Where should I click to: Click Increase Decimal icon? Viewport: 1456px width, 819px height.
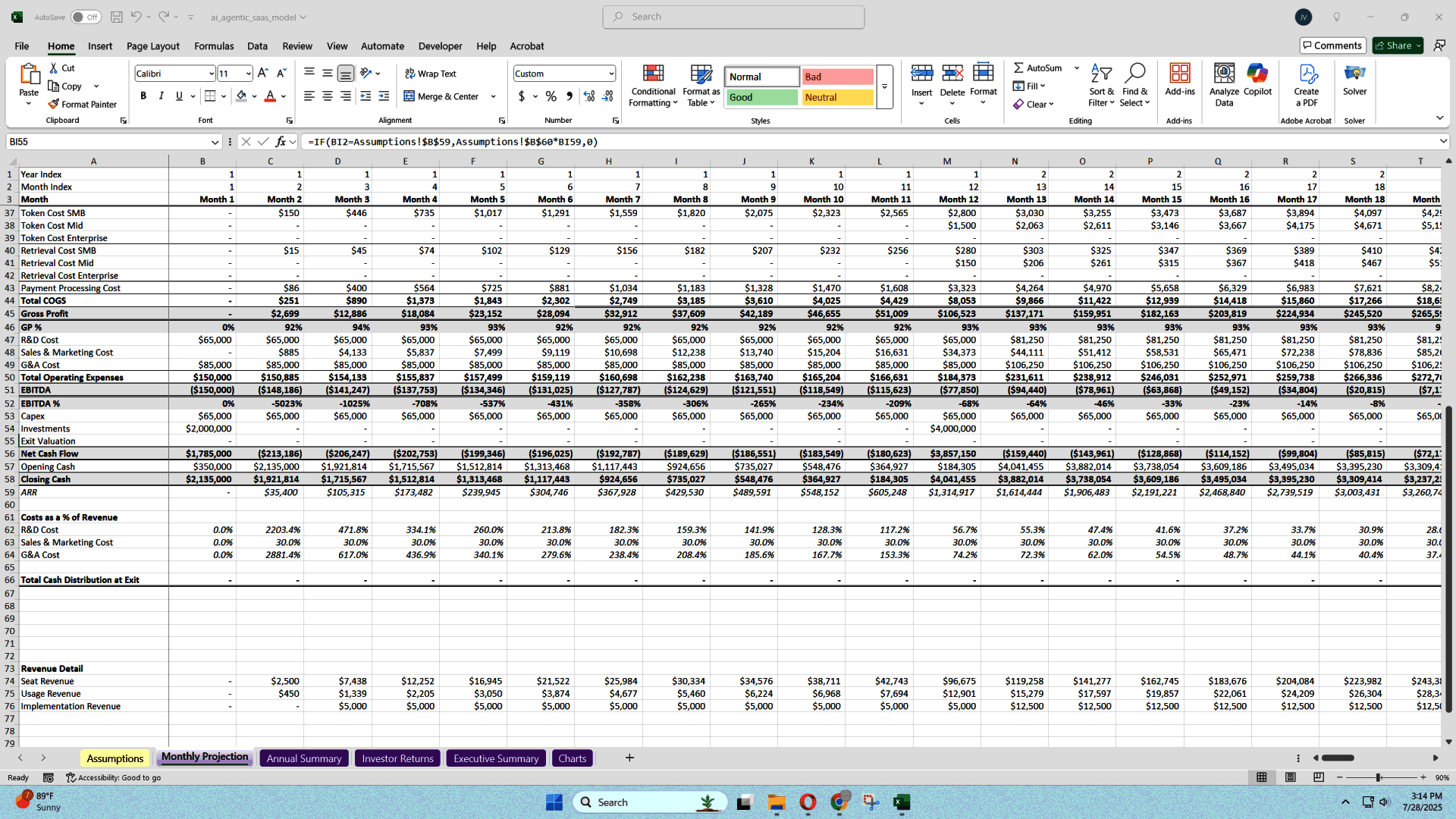tap(589, 96)
